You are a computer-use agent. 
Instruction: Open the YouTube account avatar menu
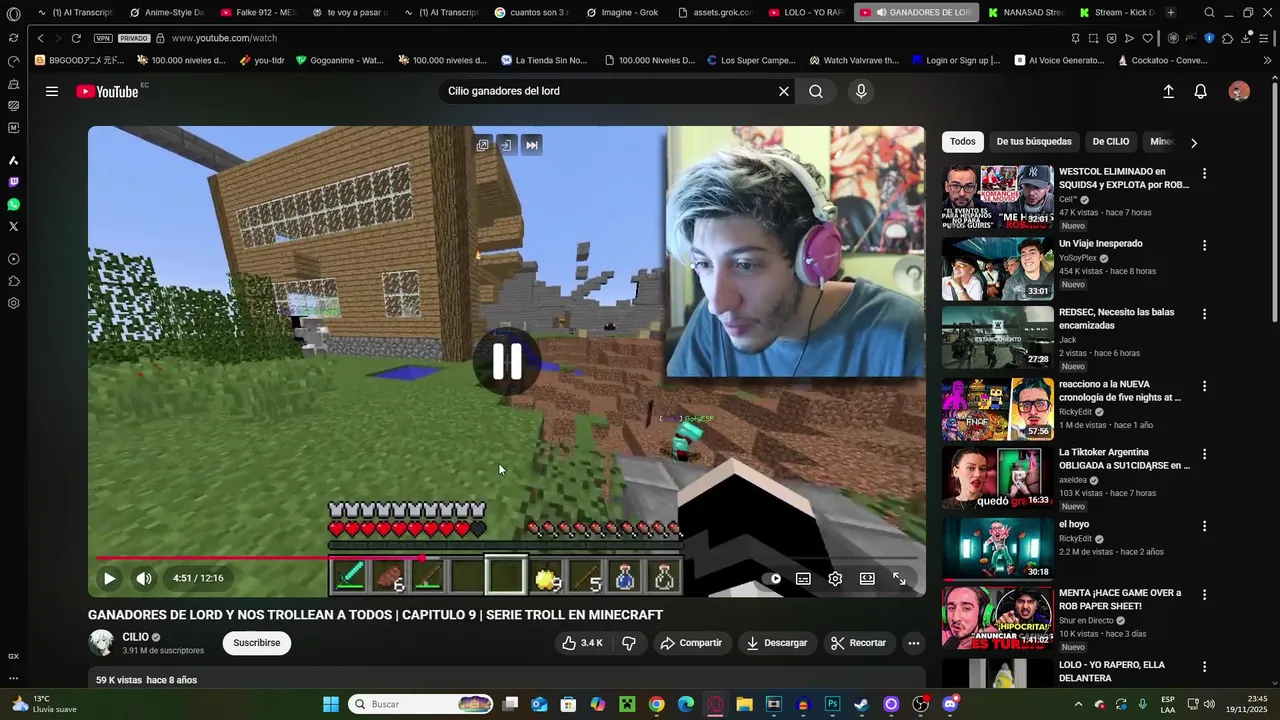click(1239, 91)
